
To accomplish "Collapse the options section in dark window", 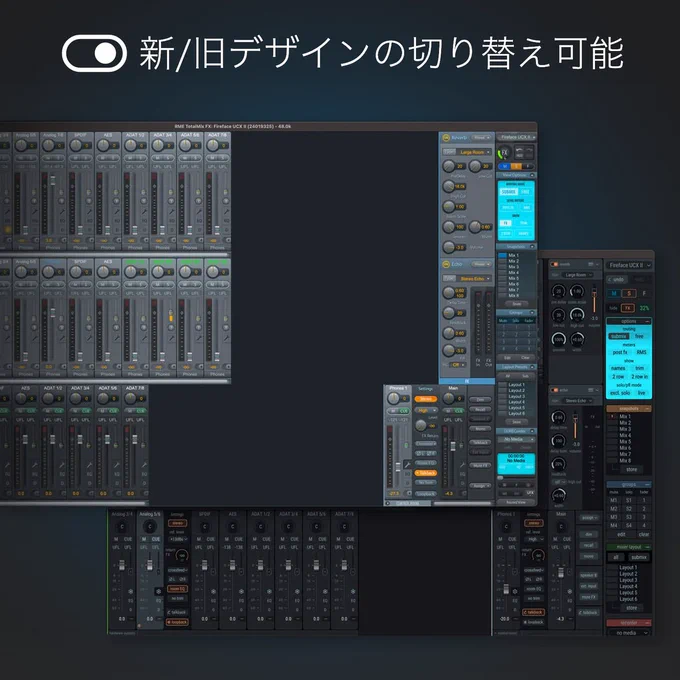I will tap(647, 321).
